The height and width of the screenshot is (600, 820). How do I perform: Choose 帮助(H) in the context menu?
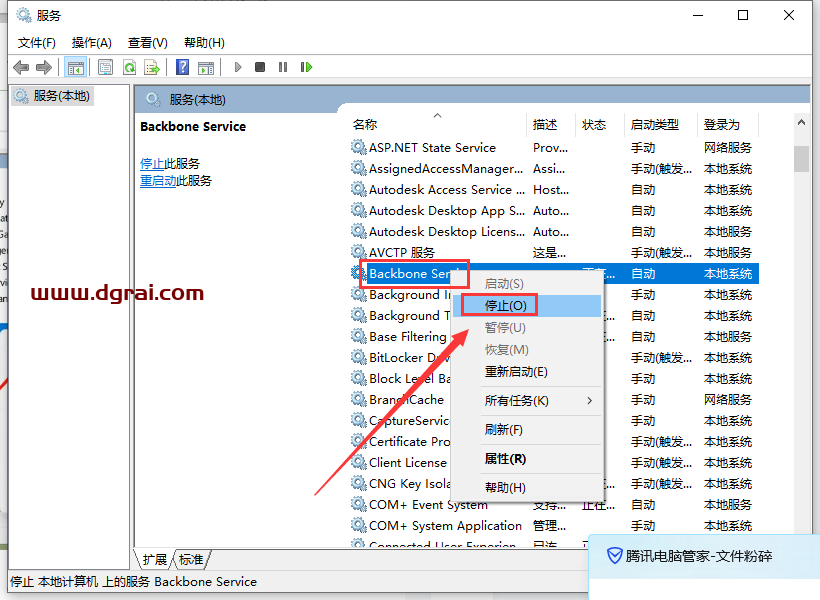[527, 488]
